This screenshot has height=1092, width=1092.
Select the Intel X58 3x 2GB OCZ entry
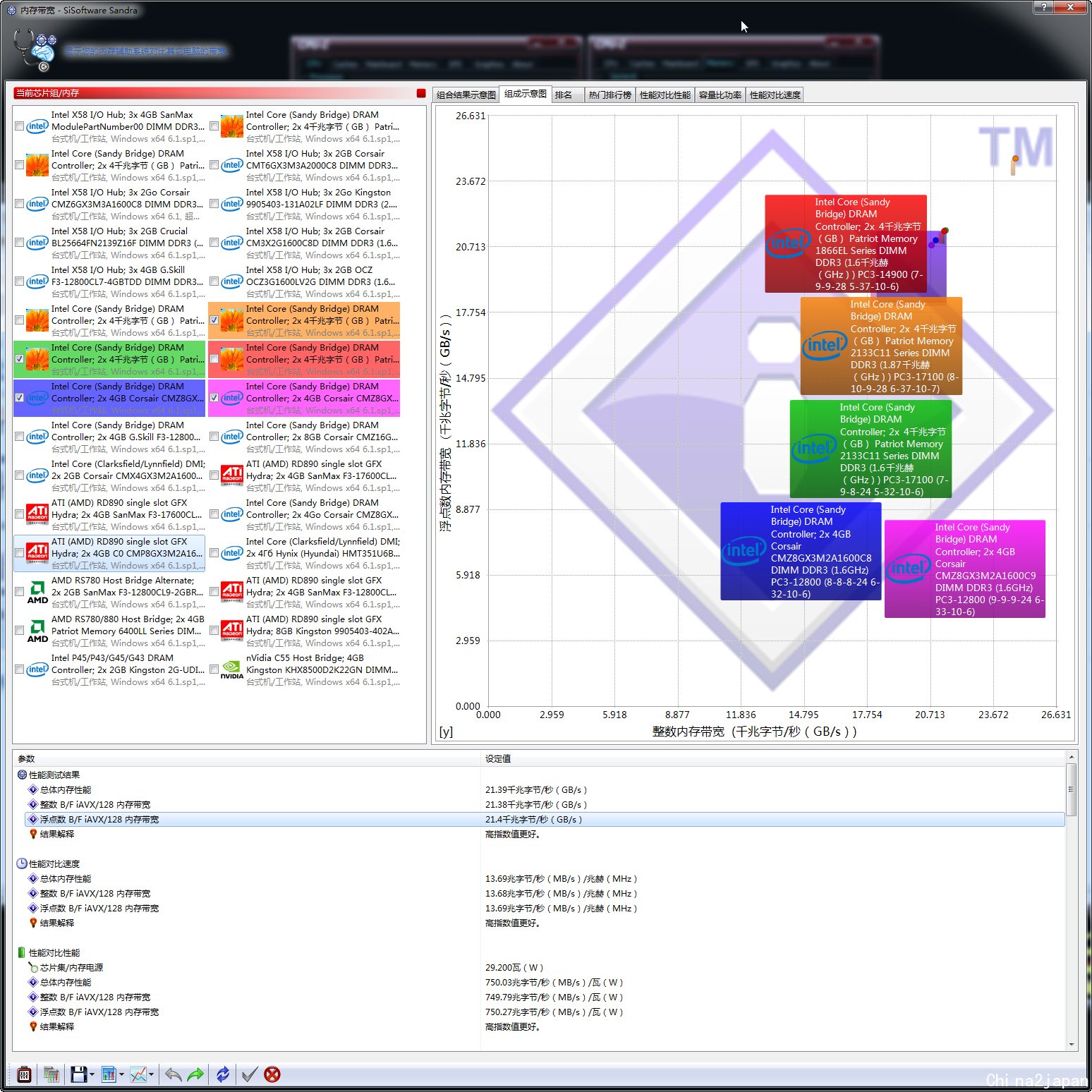[305, 281]
